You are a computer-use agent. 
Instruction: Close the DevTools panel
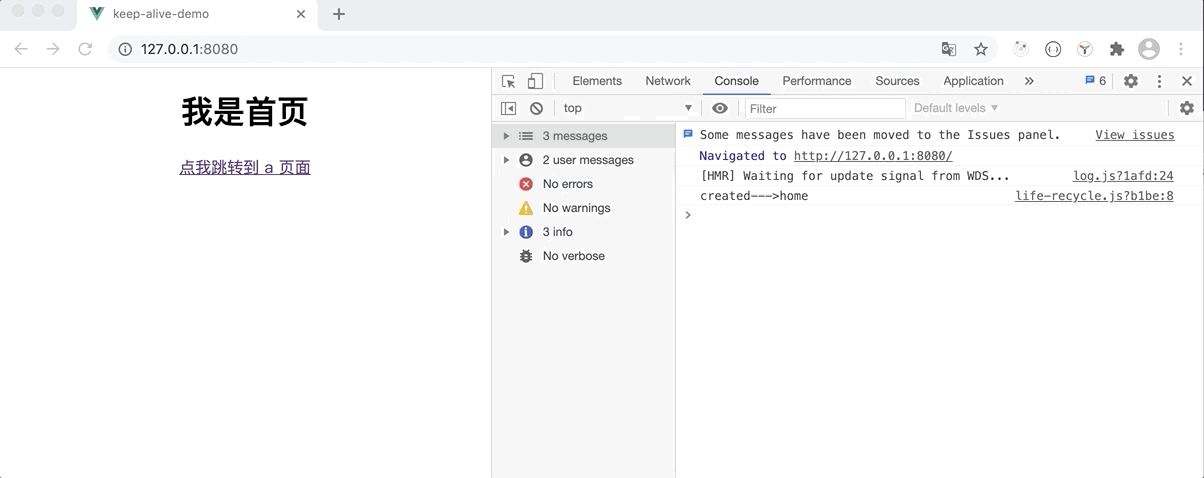pyautogui.click(x=1187, y=81)
